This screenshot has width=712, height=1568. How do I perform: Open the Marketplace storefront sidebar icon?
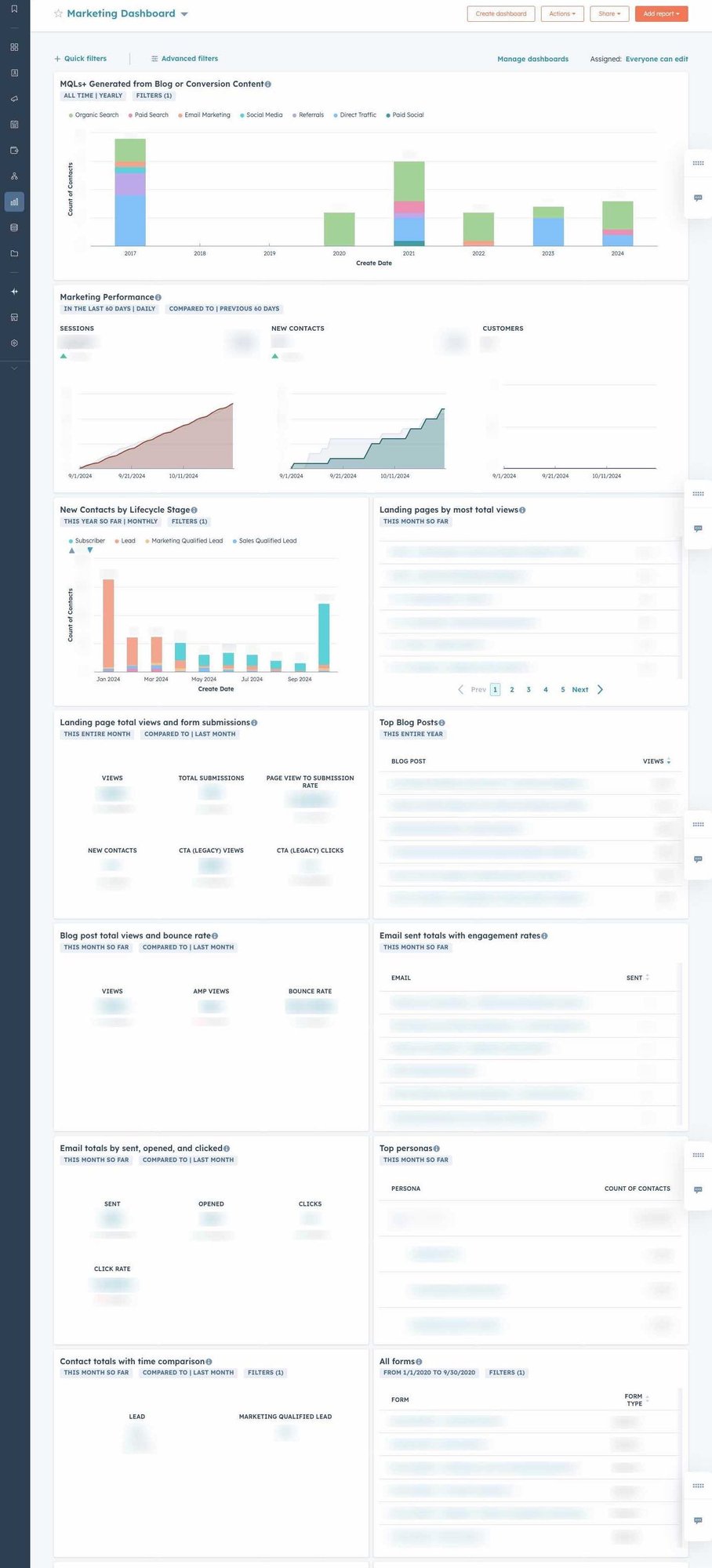[x=14, y=318]
